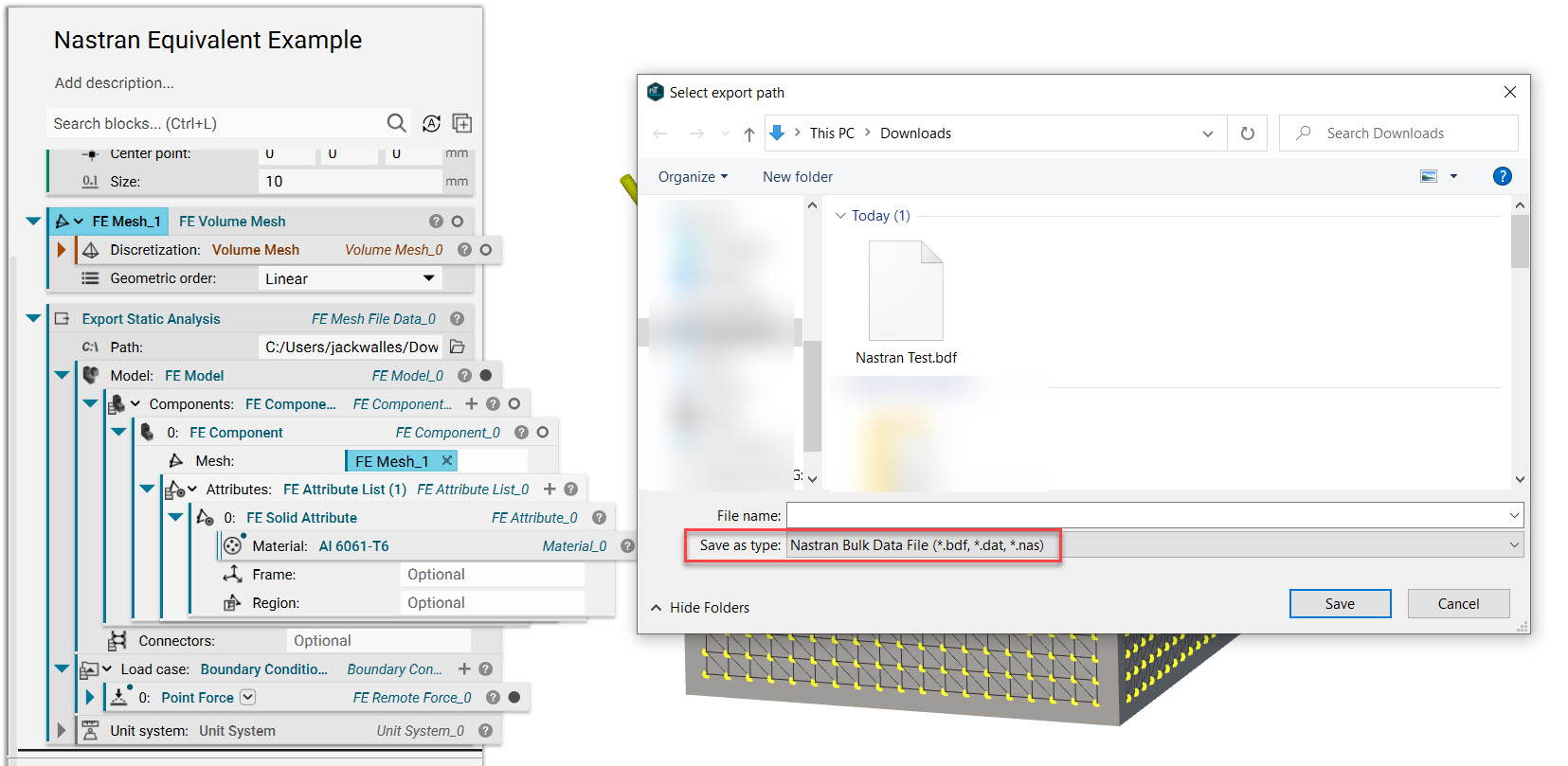Click the Path field with C:/Users/jackwalles
Image resolution: width=1568 pixels, height=766 pixels.
pos(351,347)
